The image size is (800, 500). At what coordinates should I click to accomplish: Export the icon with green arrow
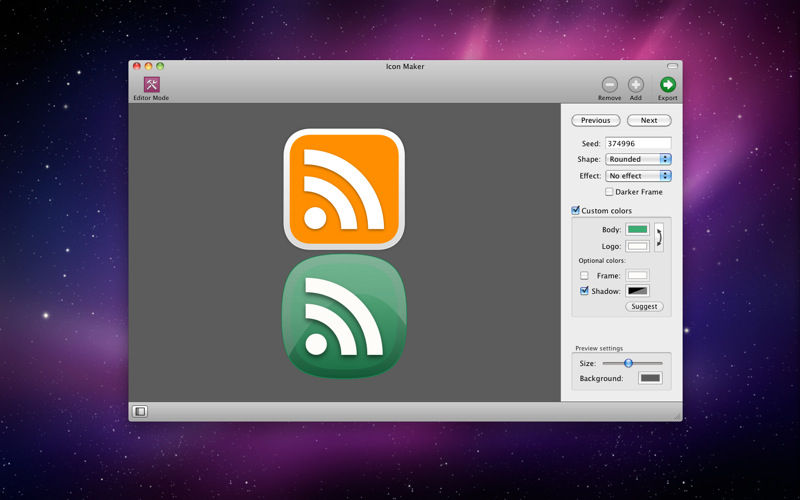click(667, 85)
